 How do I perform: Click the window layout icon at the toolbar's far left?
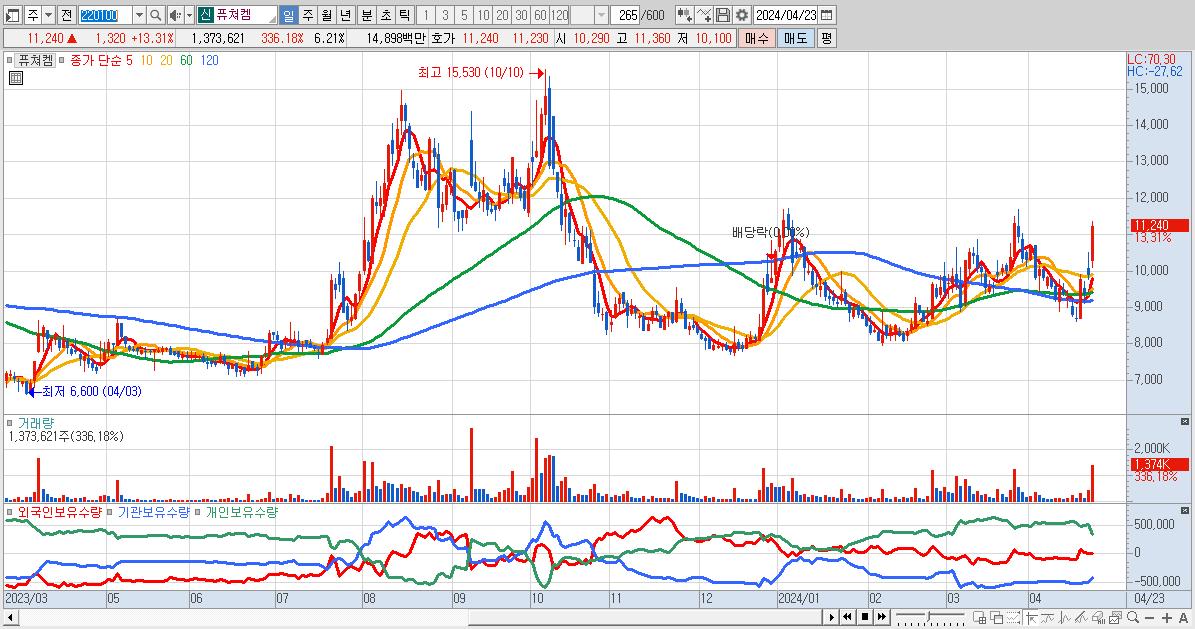pyautogui.click(x=12, y=14)
